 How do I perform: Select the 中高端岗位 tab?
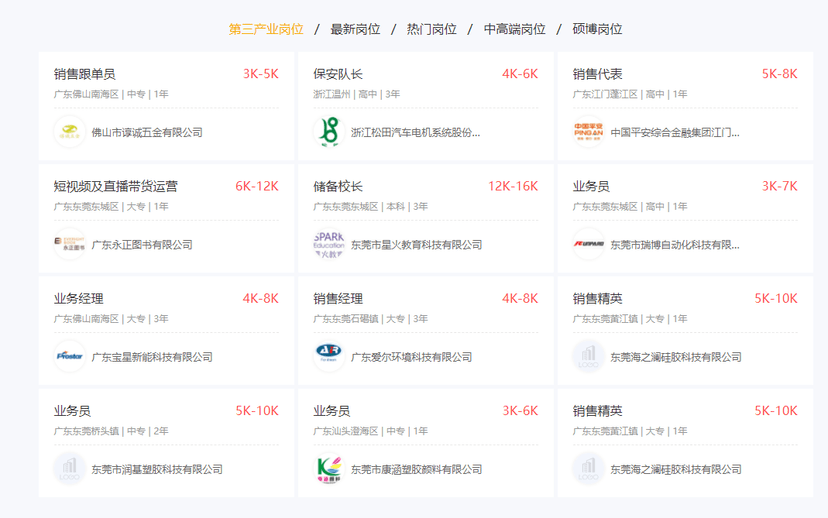click(514, 29)
